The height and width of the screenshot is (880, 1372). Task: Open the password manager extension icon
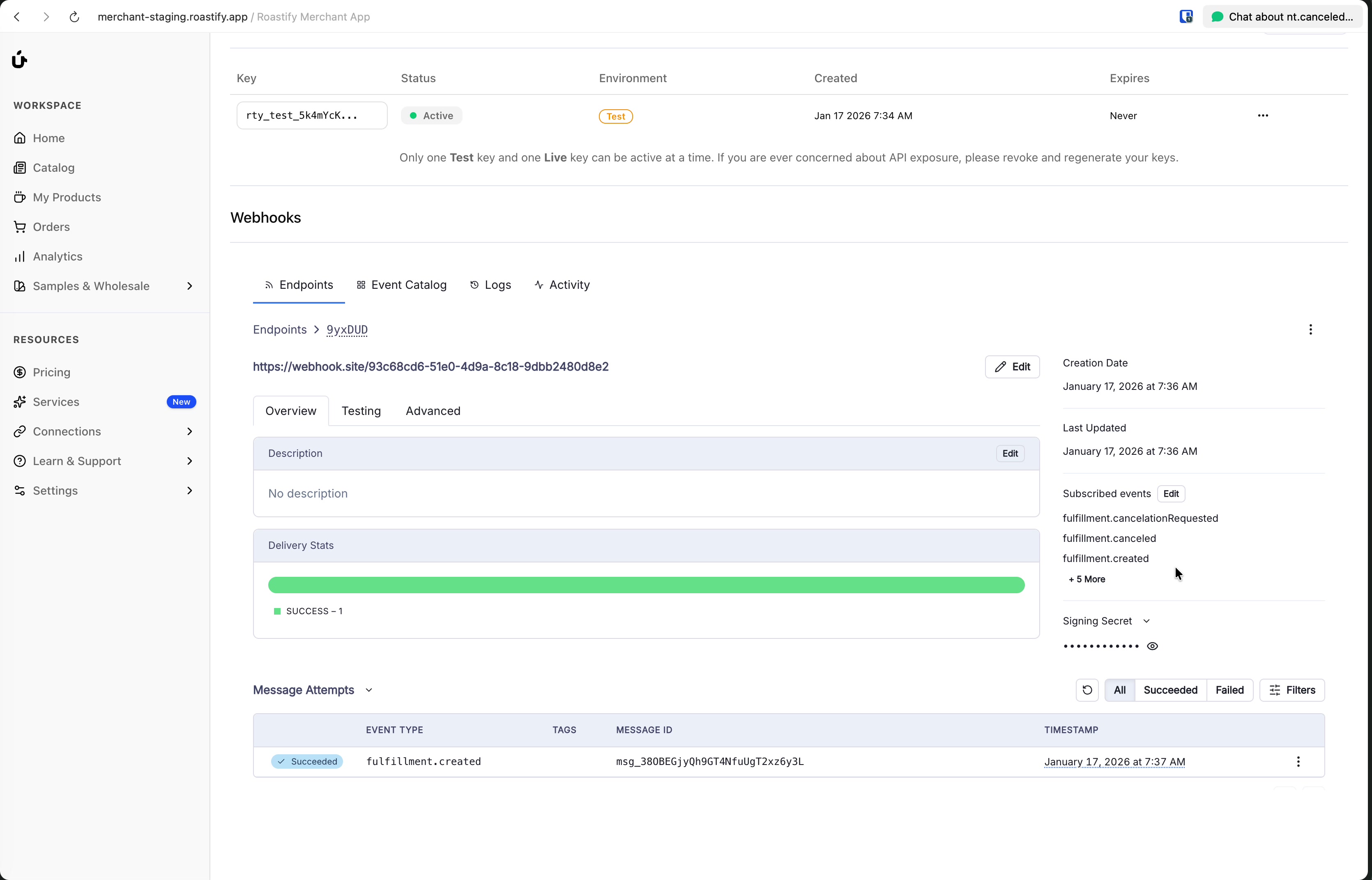1186,16
